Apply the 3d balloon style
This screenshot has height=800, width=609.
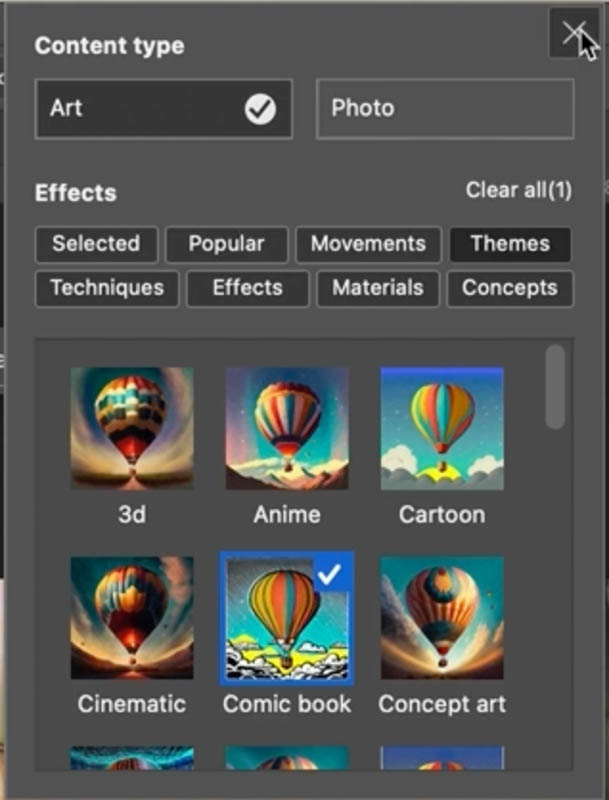point(132,429)
